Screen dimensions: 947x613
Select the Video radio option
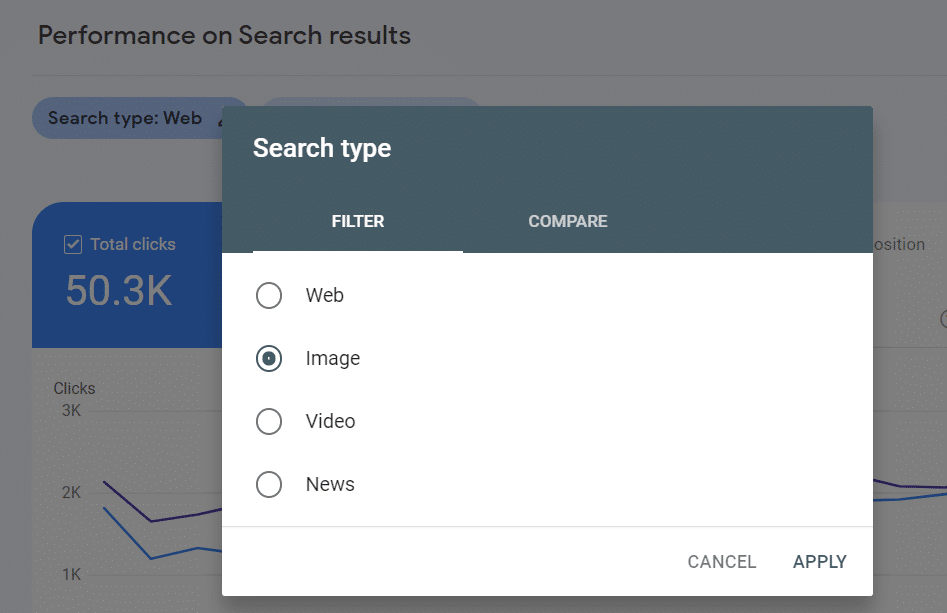click(x=269, y=421)
